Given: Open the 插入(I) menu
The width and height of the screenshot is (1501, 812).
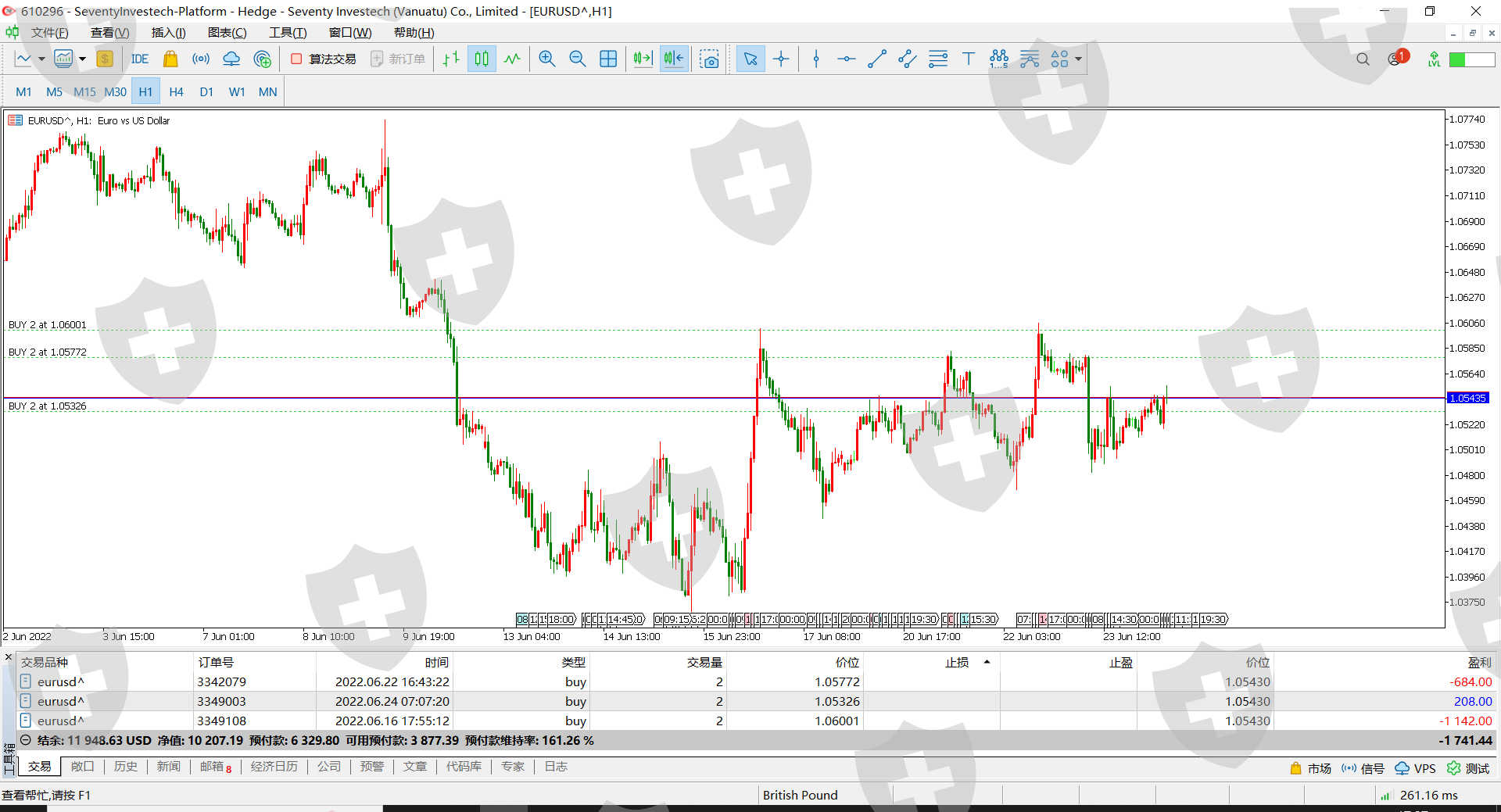Looking at the screenshot, I should [168, 33].
